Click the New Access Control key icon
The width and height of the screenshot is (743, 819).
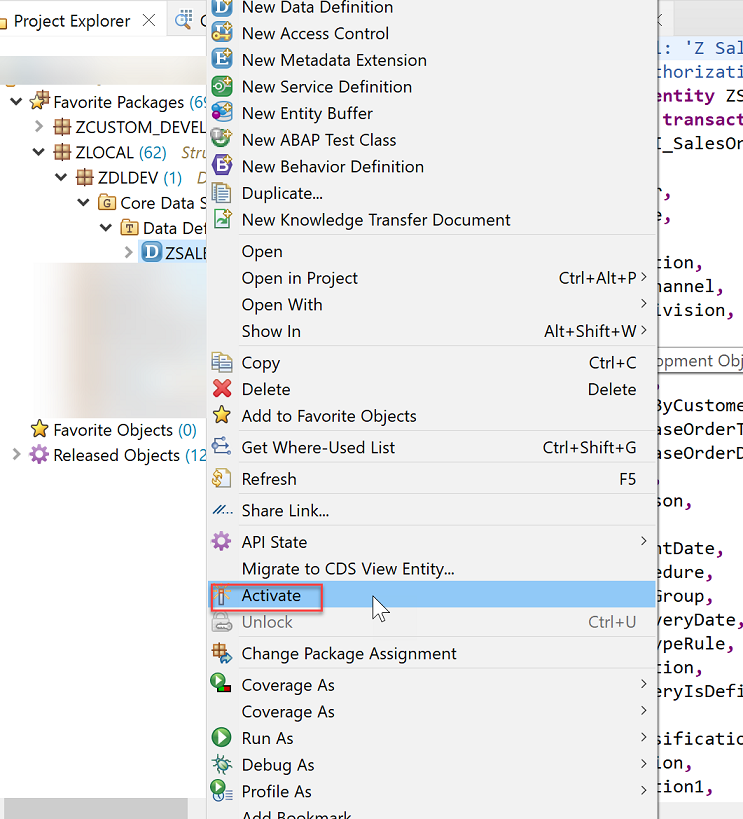222,32
